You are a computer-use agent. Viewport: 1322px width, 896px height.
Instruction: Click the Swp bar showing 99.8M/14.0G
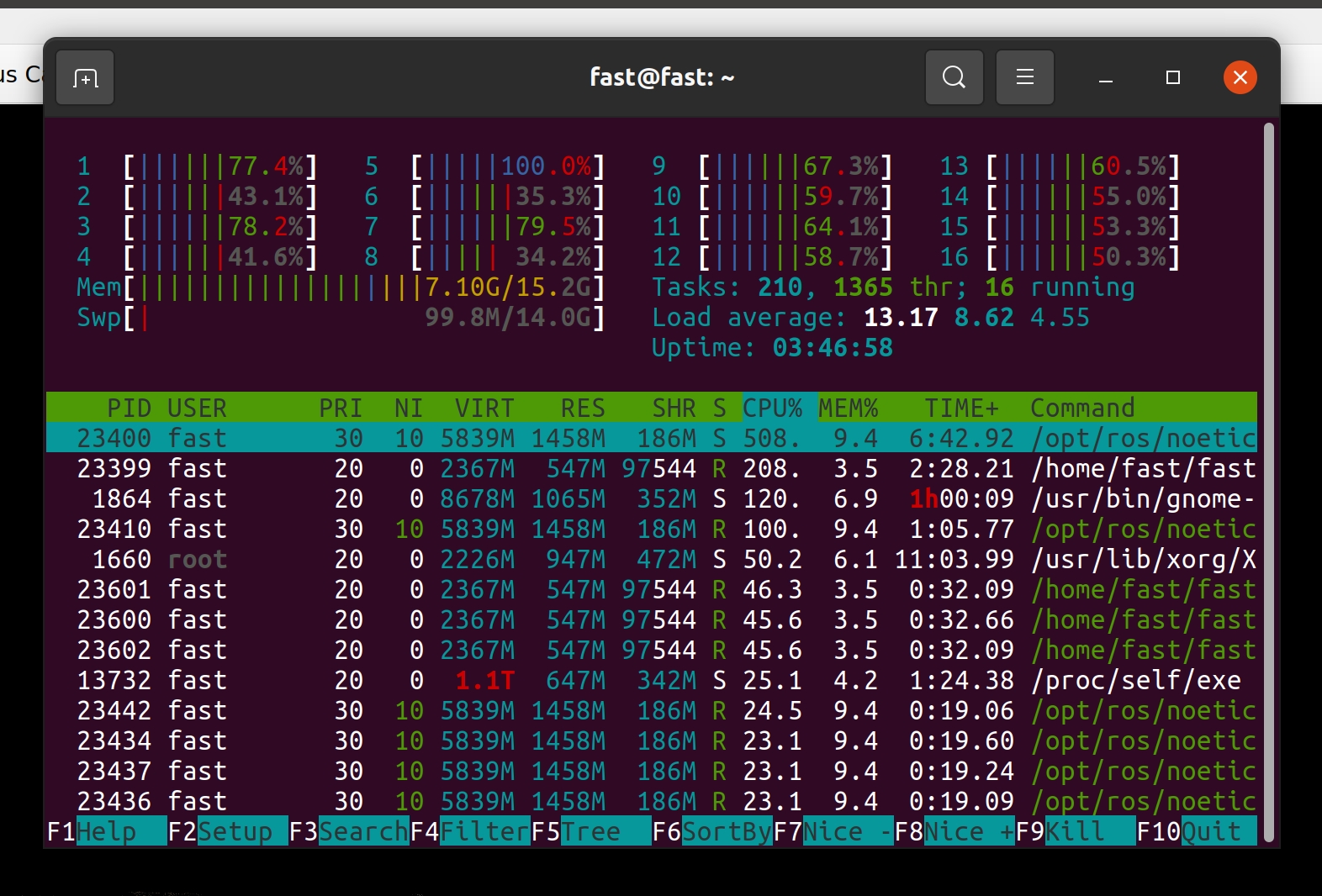(341, 317)
